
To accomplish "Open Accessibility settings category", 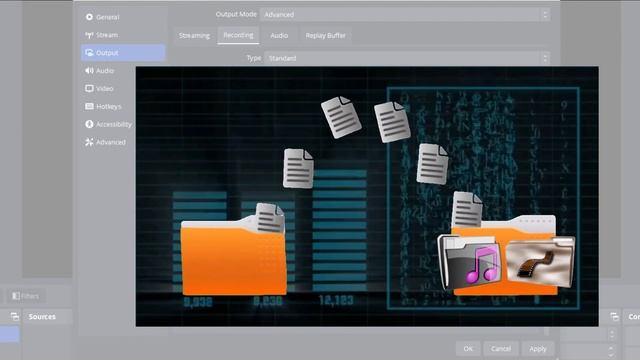I will pyautogui.click(x=109, y=124).
